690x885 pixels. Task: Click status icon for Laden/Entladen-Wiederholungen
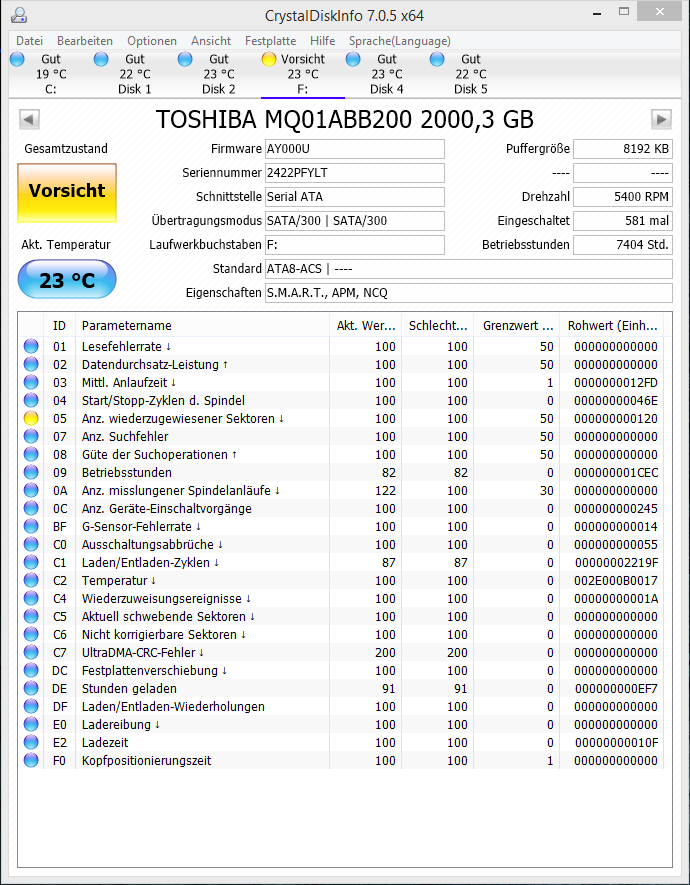click(x=31, y=707)
